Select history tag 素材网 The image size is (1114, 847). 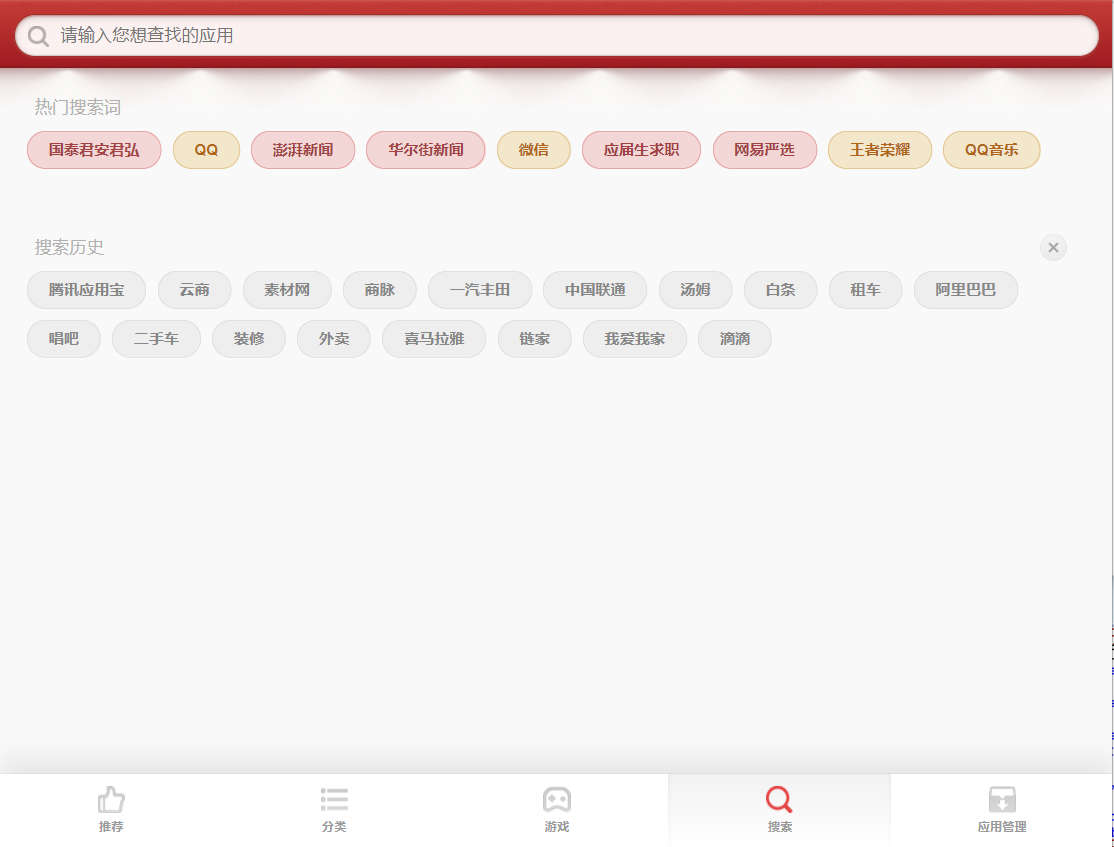tap(287, 290)
